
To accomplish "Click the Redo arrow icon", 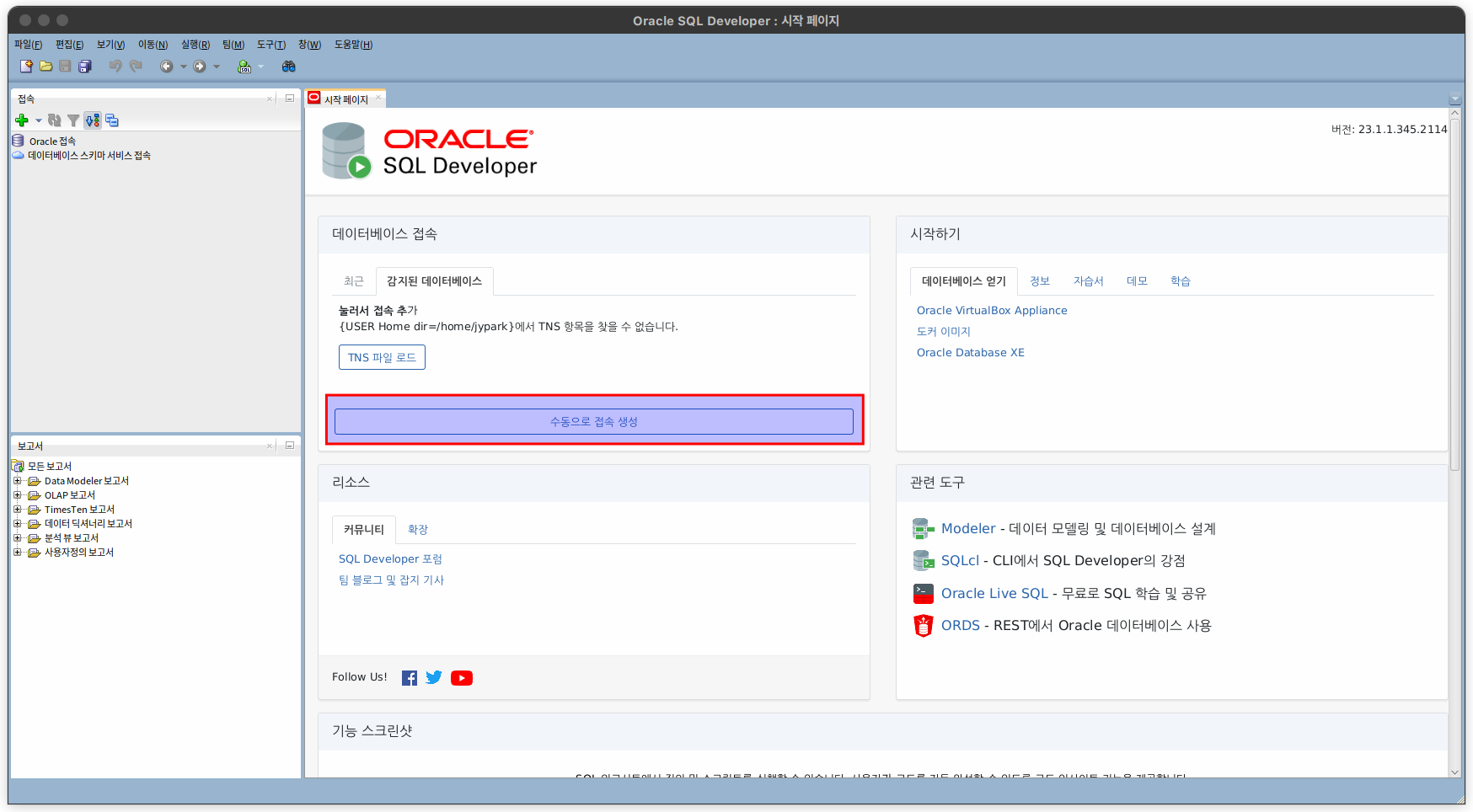I will click(136, 67).
